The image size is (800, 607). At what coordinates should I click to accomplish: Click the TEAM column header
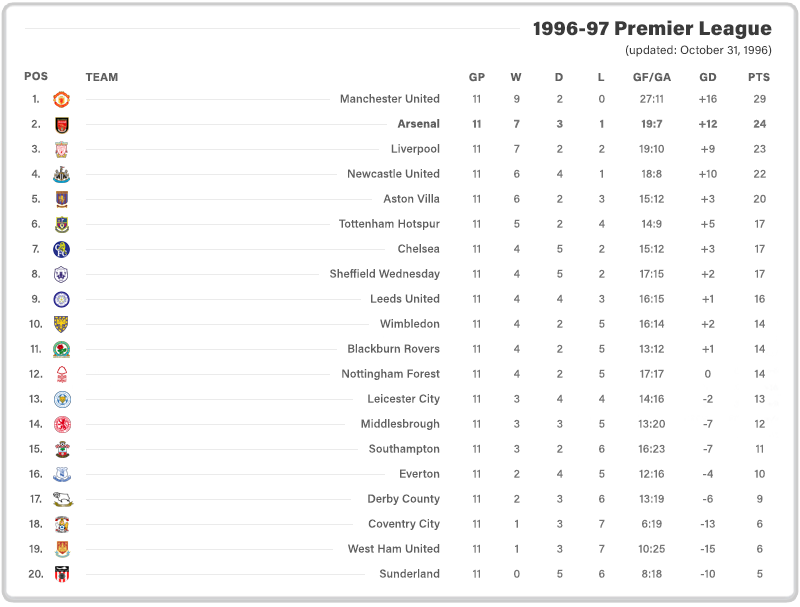102,77
